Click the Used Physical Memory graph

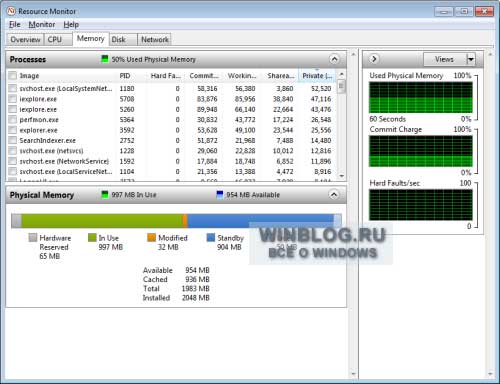point(421,97)
